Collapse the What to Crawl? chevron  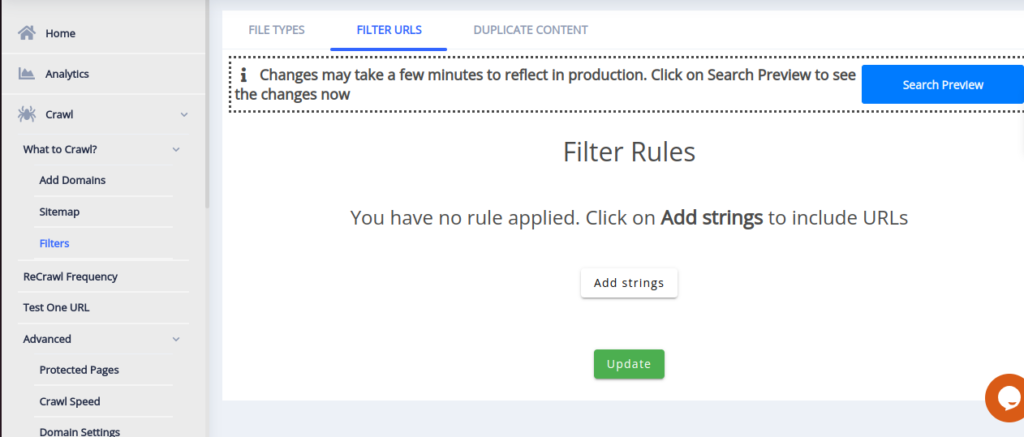[176, 149]
